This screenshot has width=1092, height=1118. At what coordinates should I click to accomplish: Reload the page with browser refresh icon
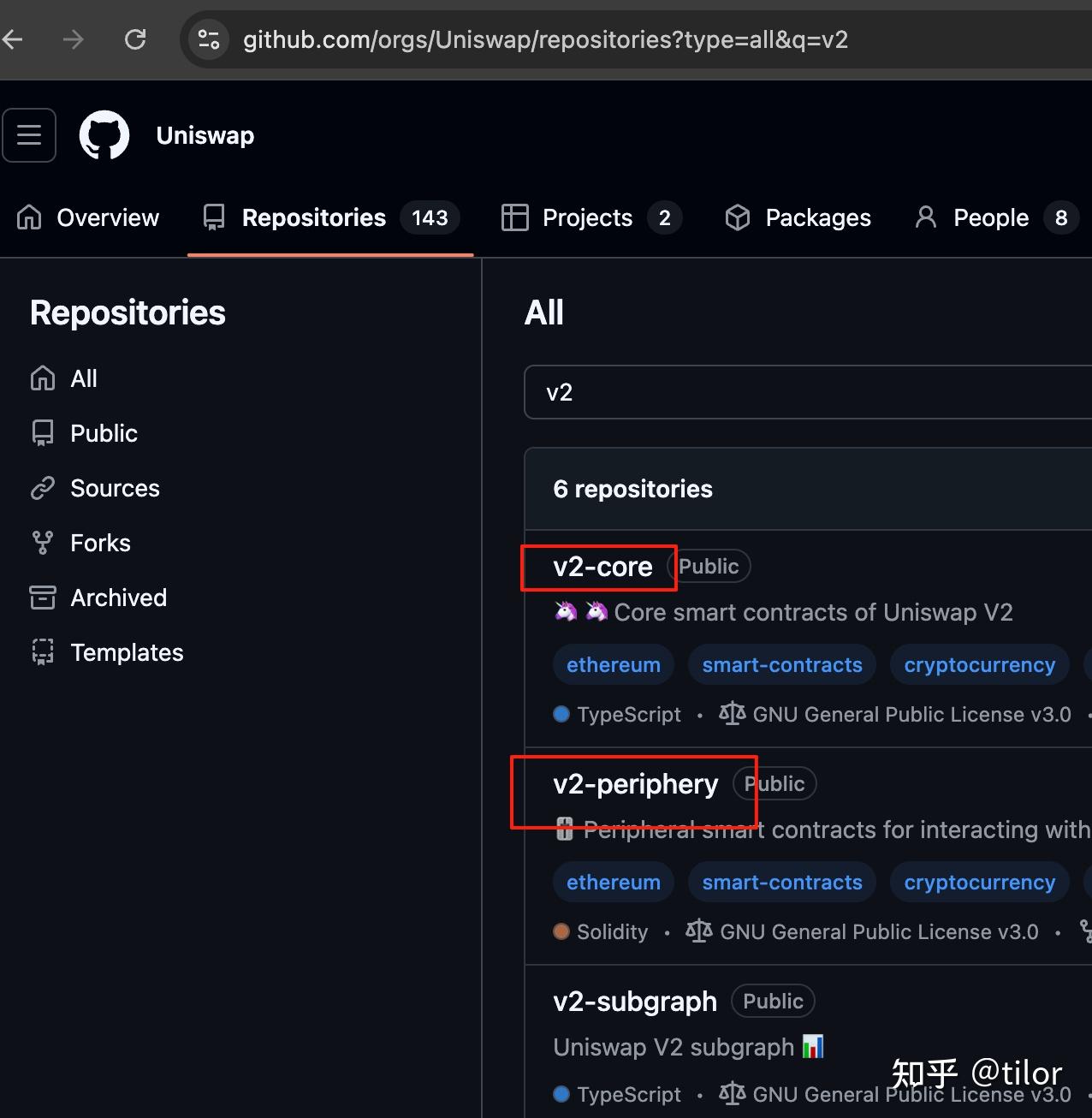[x=135, y=39]
